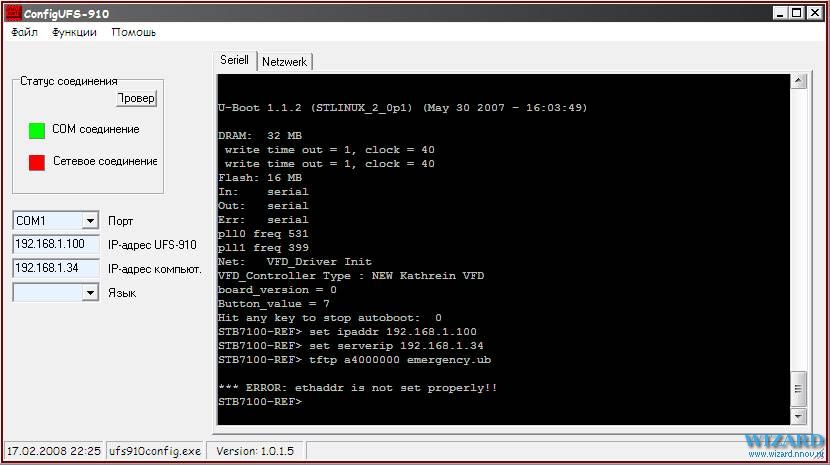
Task: Click the 'tftp a4000000 emergency.ub' command line
Action: pos(355,360)
